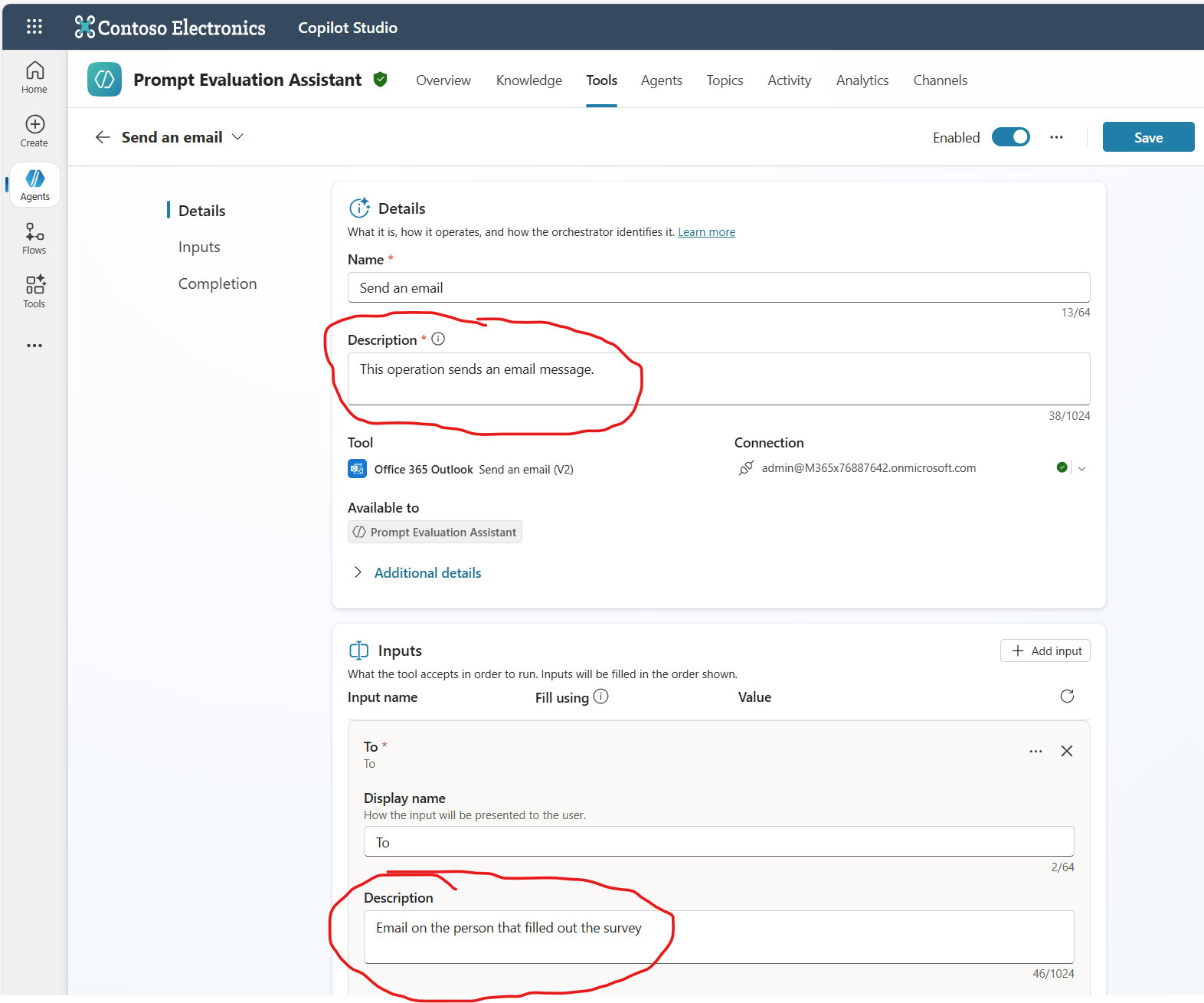1204x1003 pixels.
Task: Click the Office 365 Outlook tool name
Action: (x=424, y=470)
